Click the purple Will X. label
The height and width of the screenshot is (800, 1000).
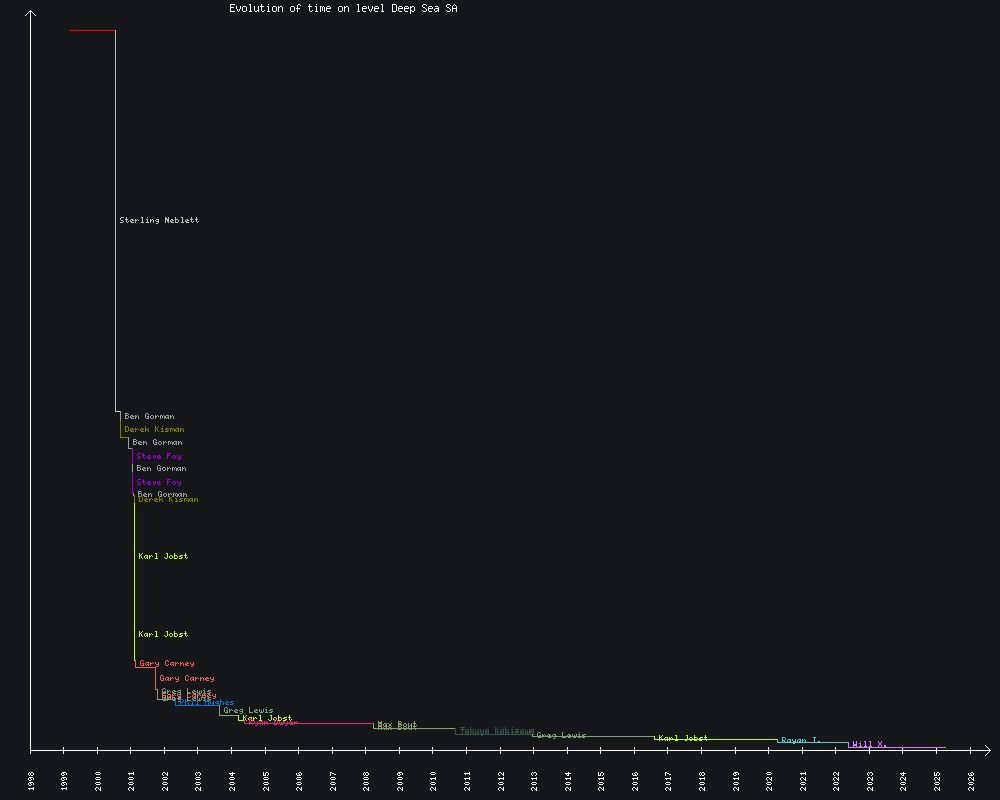869,744
